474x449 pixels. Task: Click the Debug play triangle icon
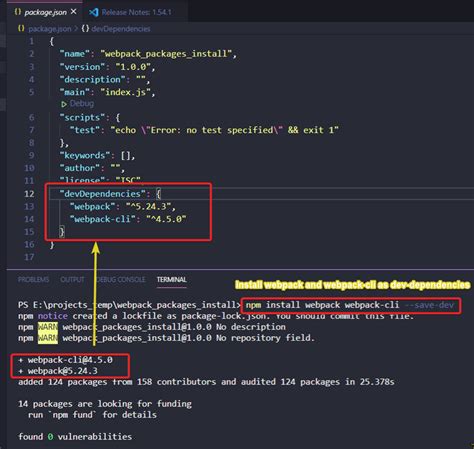click(x=64, y=104)
